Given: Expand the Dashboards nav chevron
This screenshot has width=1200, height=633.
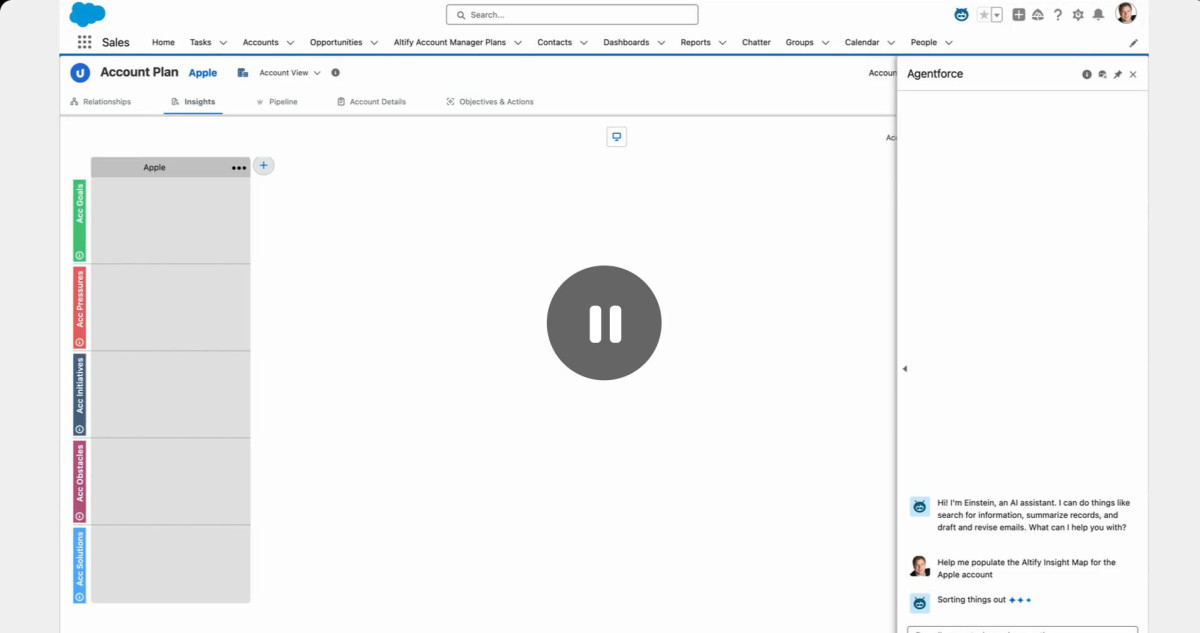Looking at the screenshot, I should pyautogui.click(x=661, y=43).
